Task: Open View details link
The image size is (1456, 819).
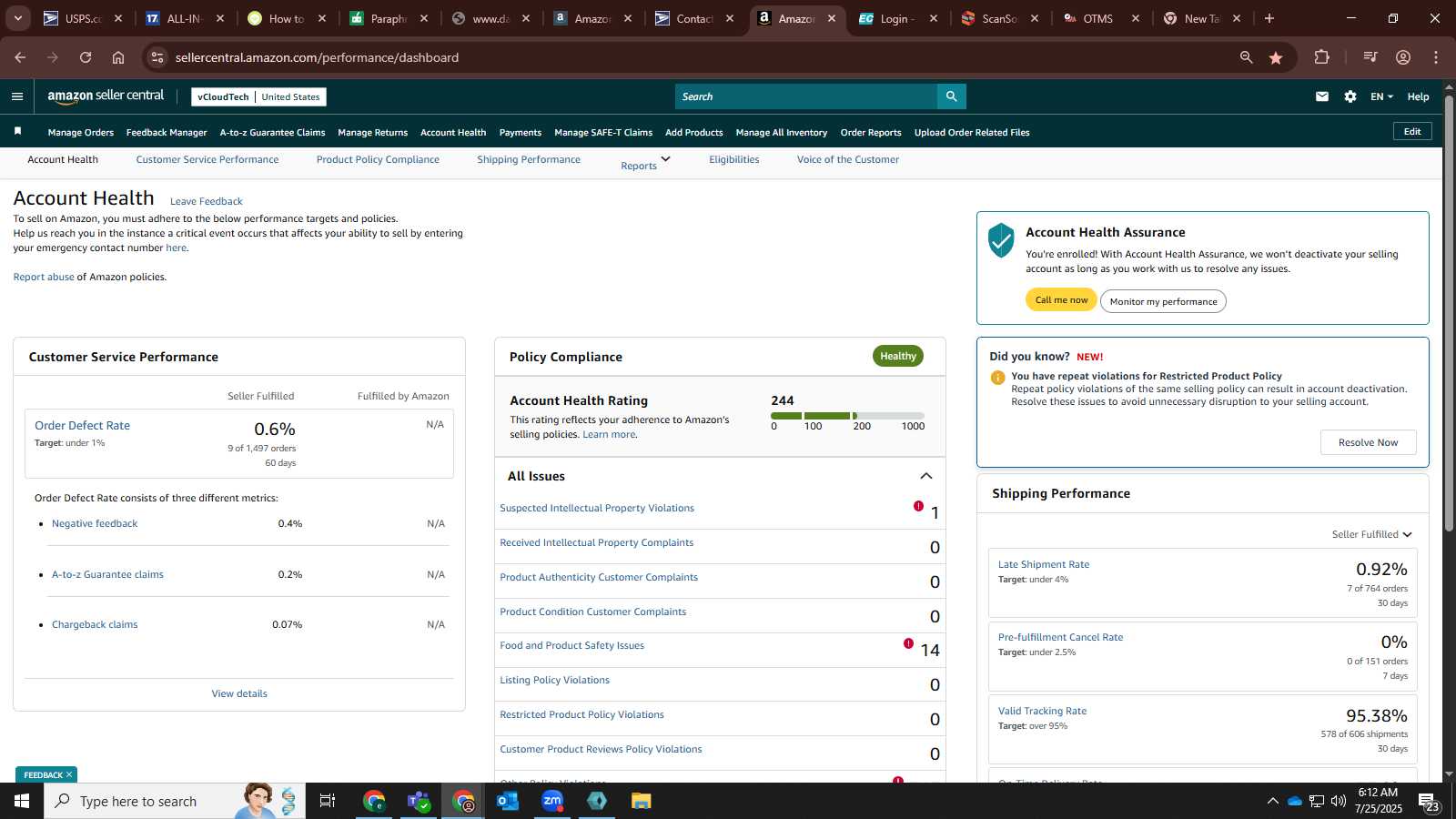Action: coord(239,693)
